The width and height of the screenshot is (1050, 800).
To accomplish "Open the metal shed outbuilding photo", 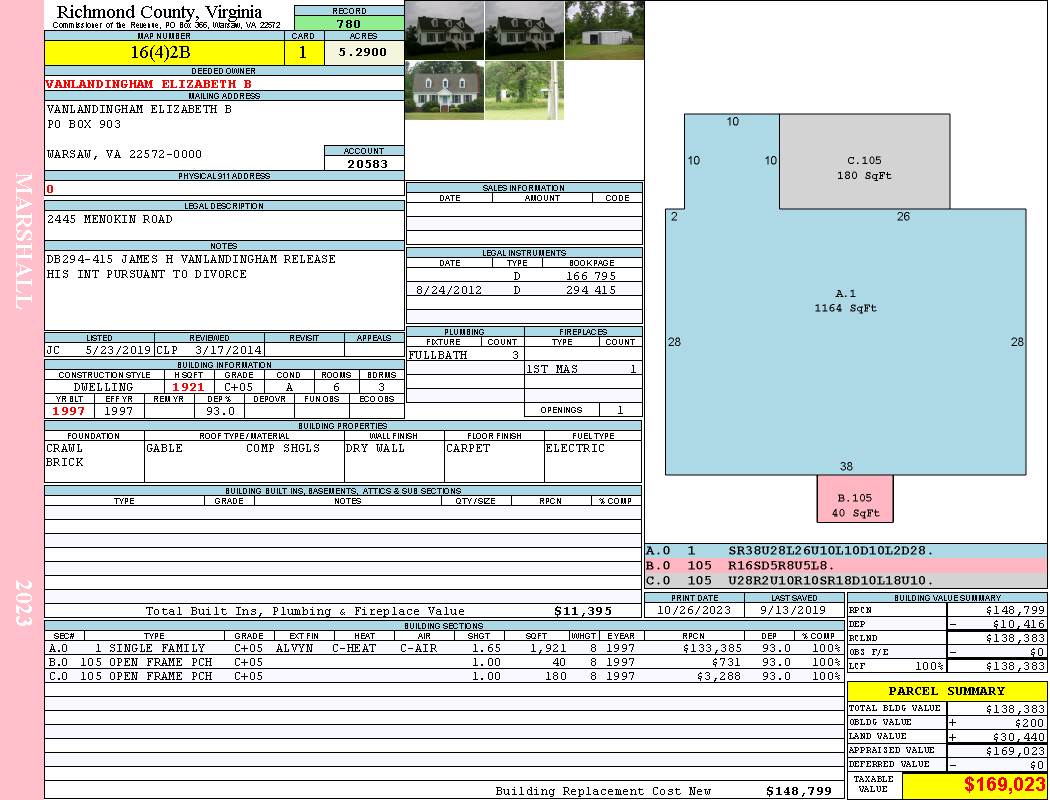I will (x=605, y=30).
